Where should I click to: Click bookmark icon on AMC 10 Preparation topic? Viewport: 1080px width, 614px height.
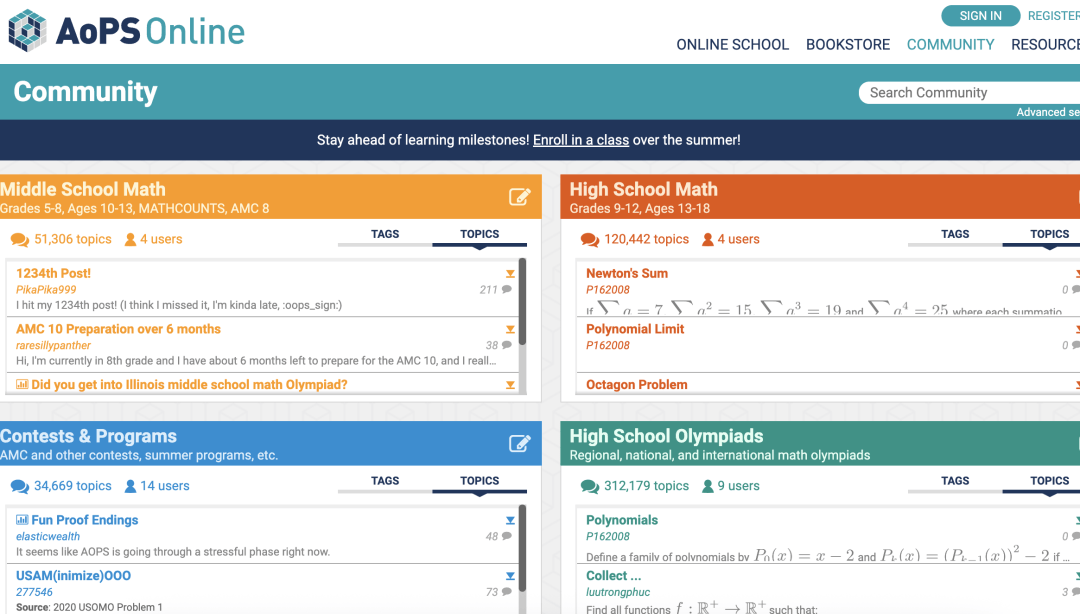(510, 329)
